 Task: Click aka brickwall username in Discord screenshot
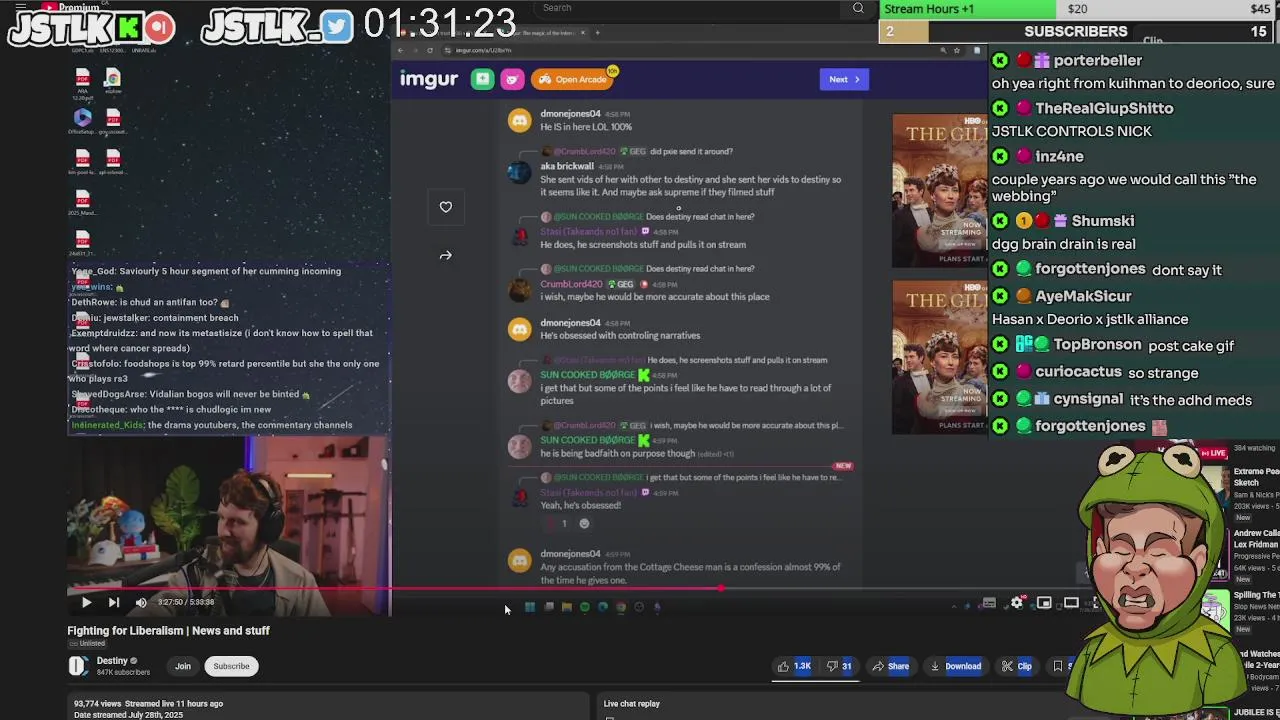click(567, 166)
